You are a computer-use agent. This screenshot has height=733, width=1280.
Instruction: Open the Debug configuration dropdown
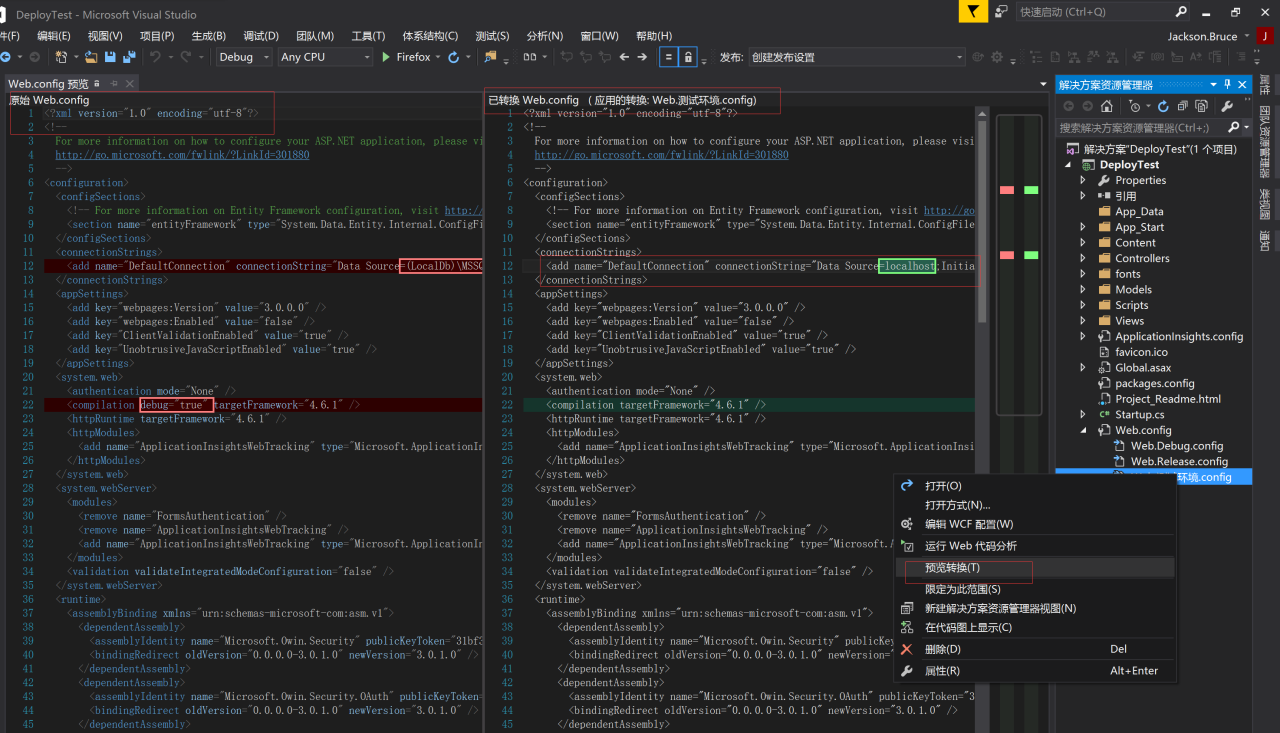pyautogui.click(x=245, y=57)
